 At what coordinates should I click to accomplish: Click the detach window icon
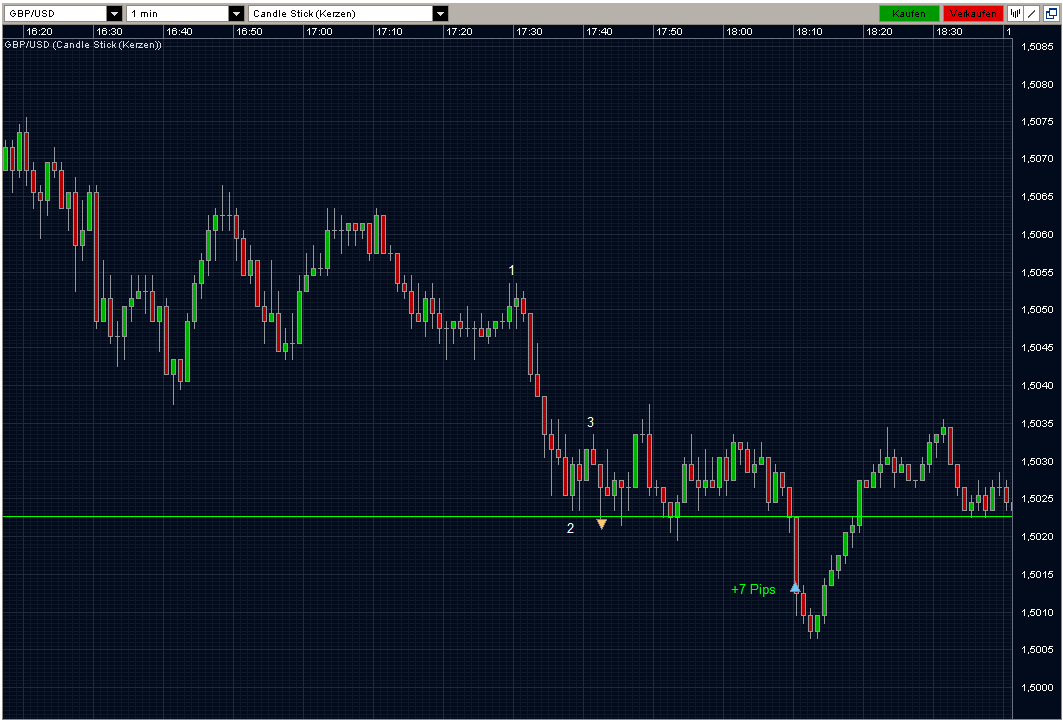1051,13
